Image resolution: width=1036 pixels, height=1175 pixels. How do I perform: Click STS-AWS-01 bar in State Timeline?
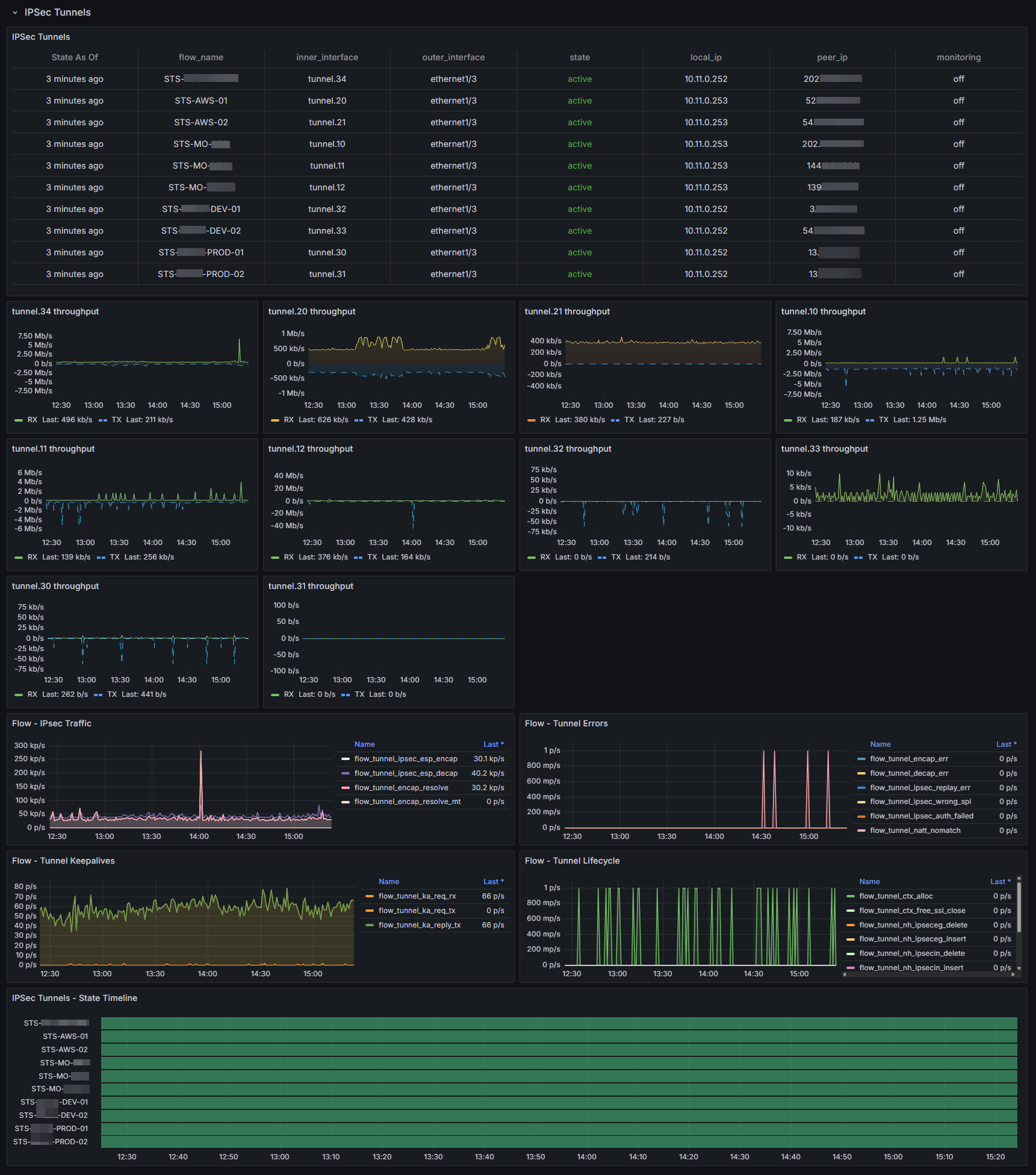click(559, 1036)
